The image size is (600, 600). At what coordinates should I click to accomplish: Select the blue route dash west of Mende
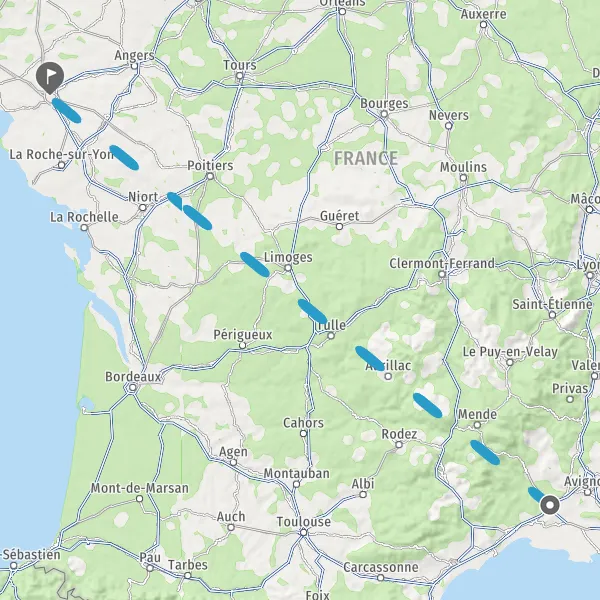(427, 405)
